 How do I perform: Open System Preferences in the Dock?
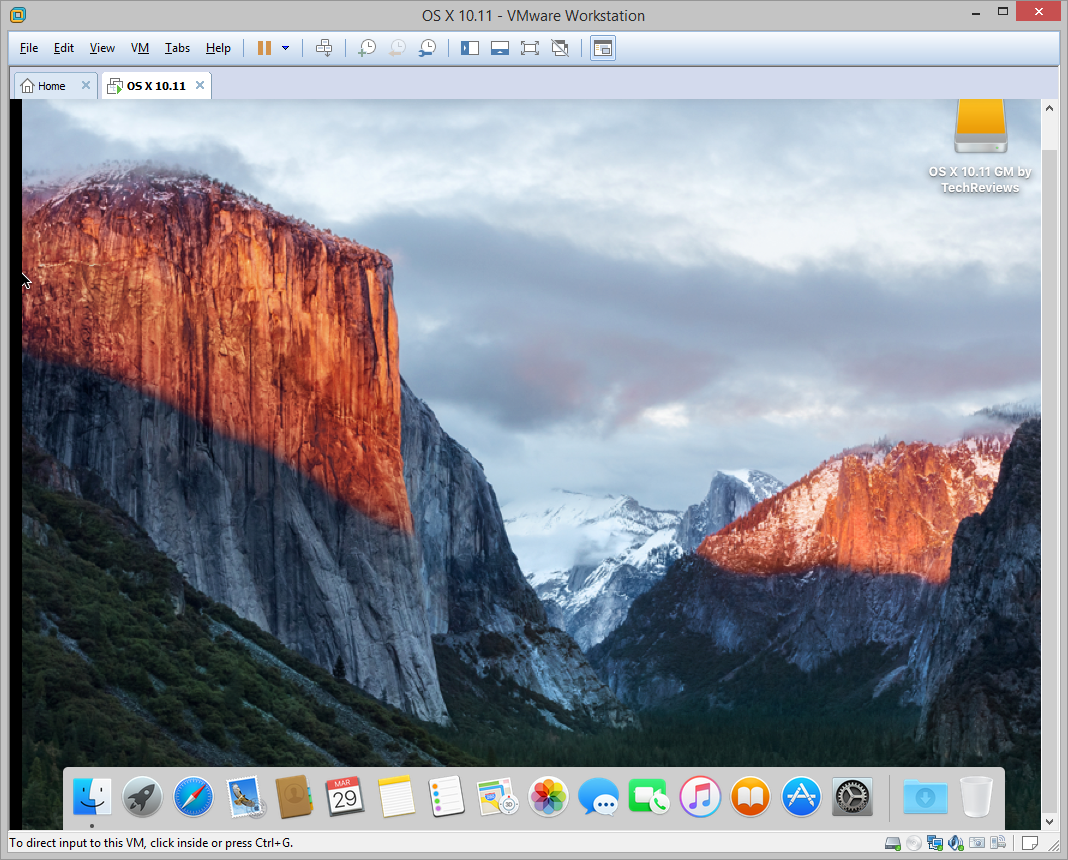(x=852, y=796)
